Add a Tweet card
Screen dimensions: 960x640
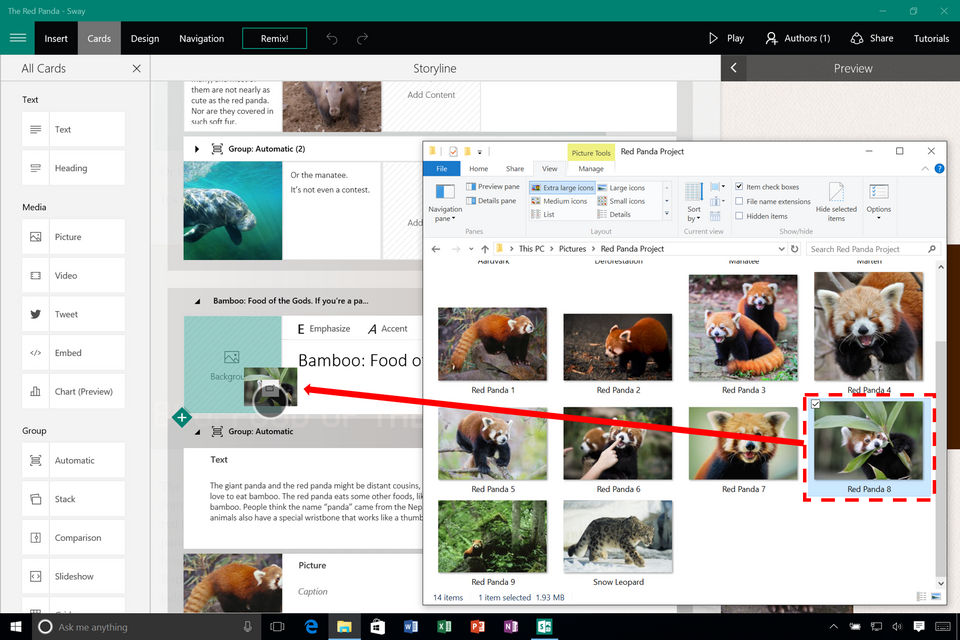tap(74, 314)
